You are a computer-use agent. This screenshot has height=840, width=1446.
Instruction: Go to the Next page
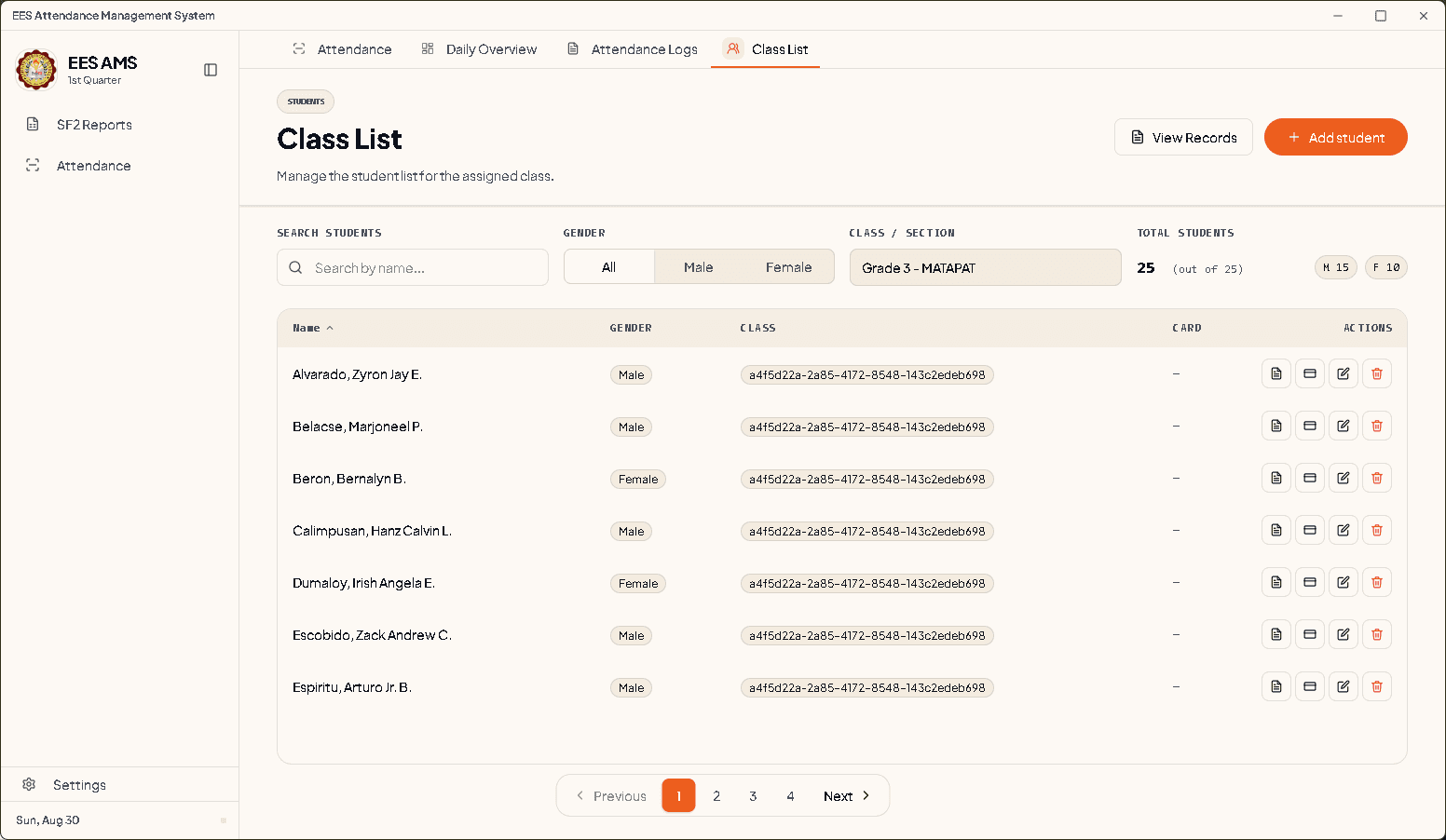847,796
